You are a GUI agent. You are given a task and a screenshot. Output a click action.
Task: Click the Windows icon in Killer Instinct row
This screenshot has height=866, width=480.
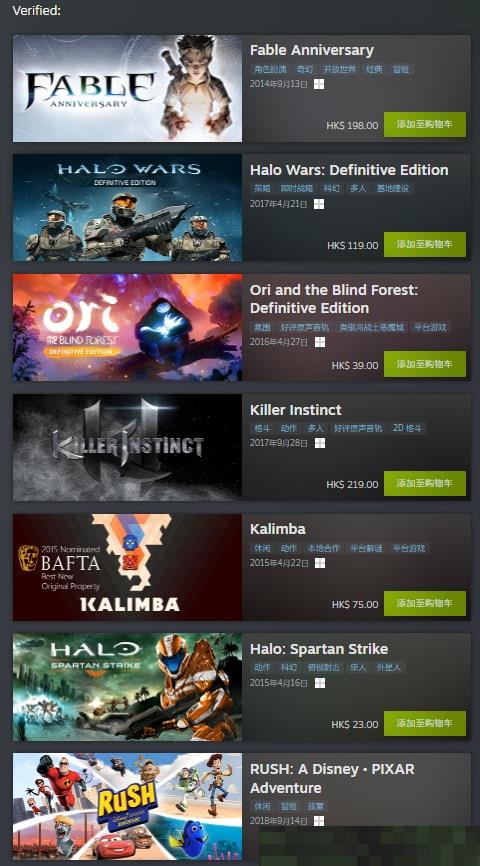coord(320,443)
